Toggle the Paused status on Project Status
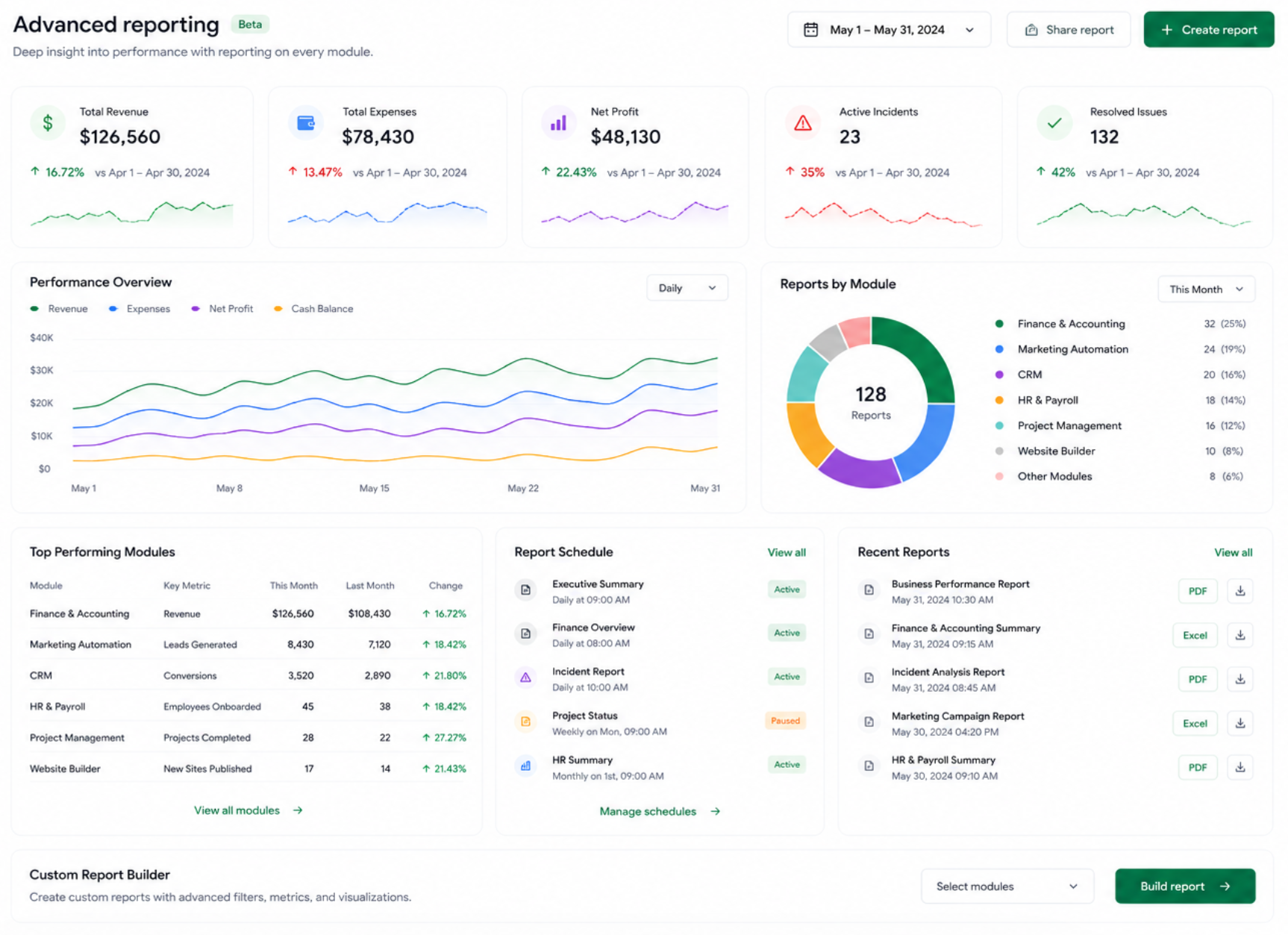1288x935 pixels. [785, 721]
